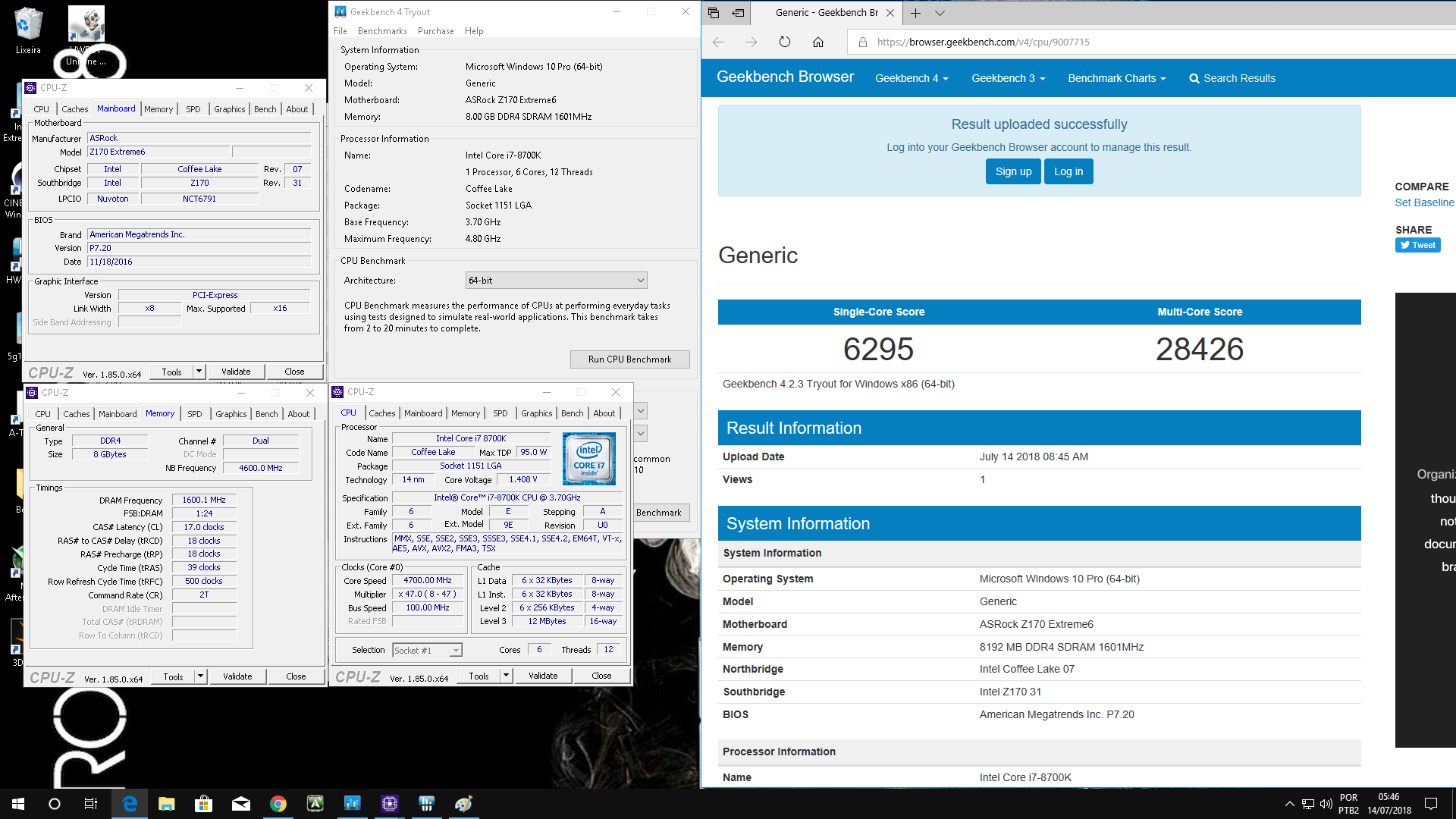Expand the Geekbench 4 nav dropdown
Viewport: 1456px width, 819px height.
pyautogui.click(x=912, y=78)
